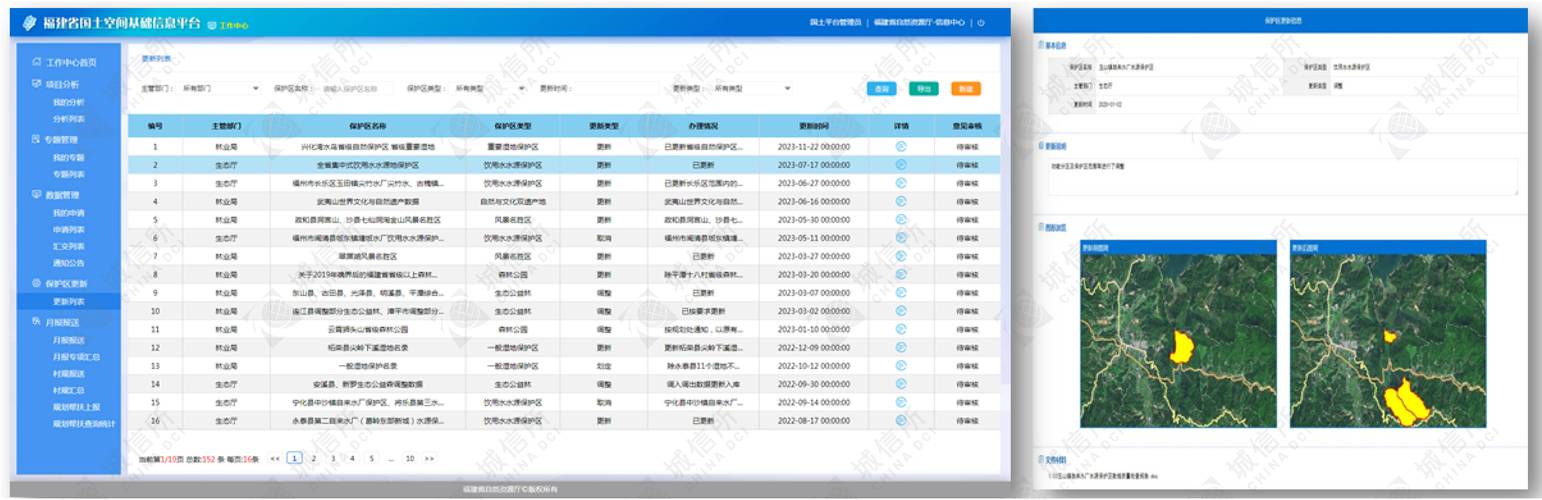Screen dimensions: 1542x500
Task: Open 分析列表 in the sidebar
Action: click(x=69, y=118)
